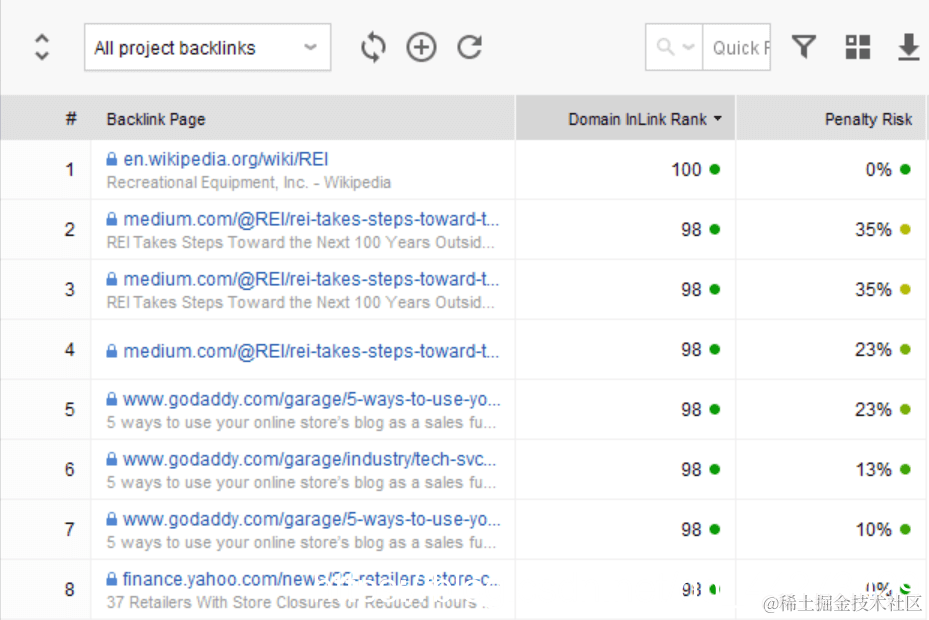Screen dimensions: 929x620
Task: Click 'Recreational Equipment, Inc. - Wikipedia' title
Action: click(x=249, y=182)
